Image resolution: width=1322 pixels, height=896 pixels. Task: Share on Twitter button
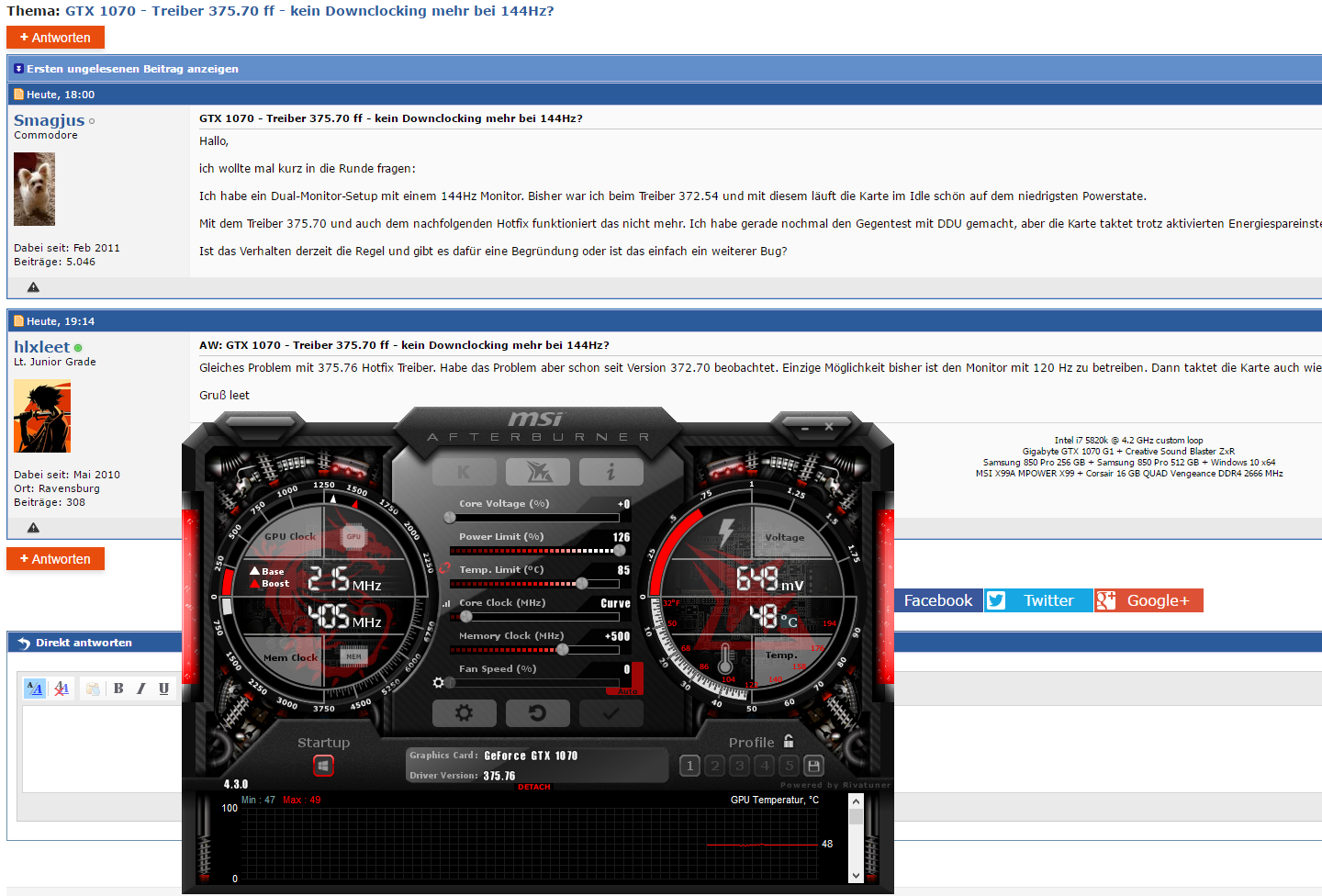(x=1038, y=600)
